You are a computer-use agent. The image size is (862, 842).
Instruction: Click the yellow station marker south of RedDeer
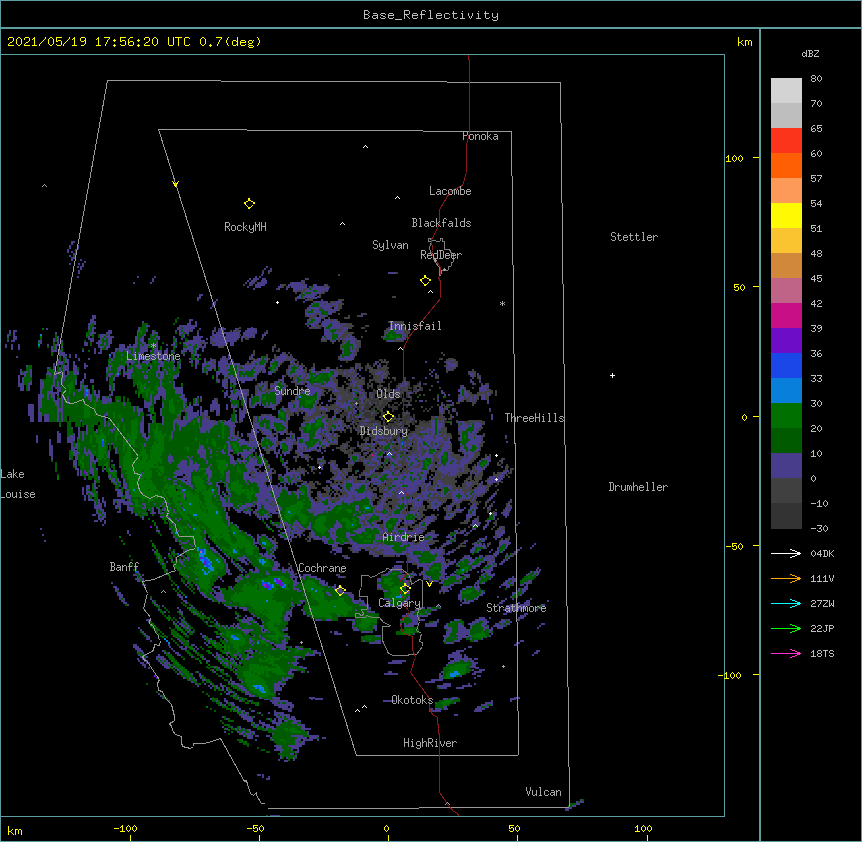pyautogui.click(x=425, y=281)
